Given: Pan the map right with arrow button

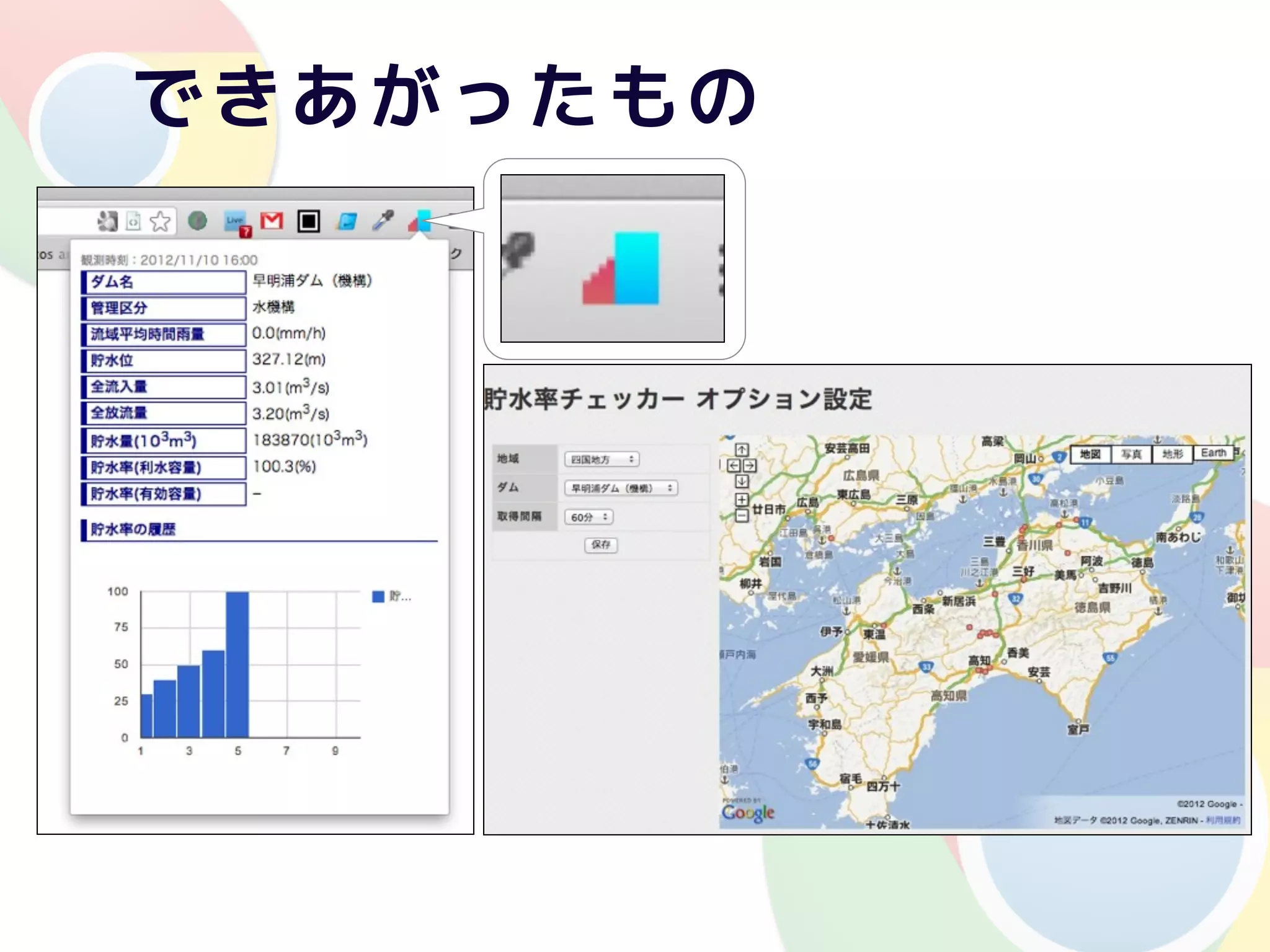Looking at the screenshot, I should 750,465.
